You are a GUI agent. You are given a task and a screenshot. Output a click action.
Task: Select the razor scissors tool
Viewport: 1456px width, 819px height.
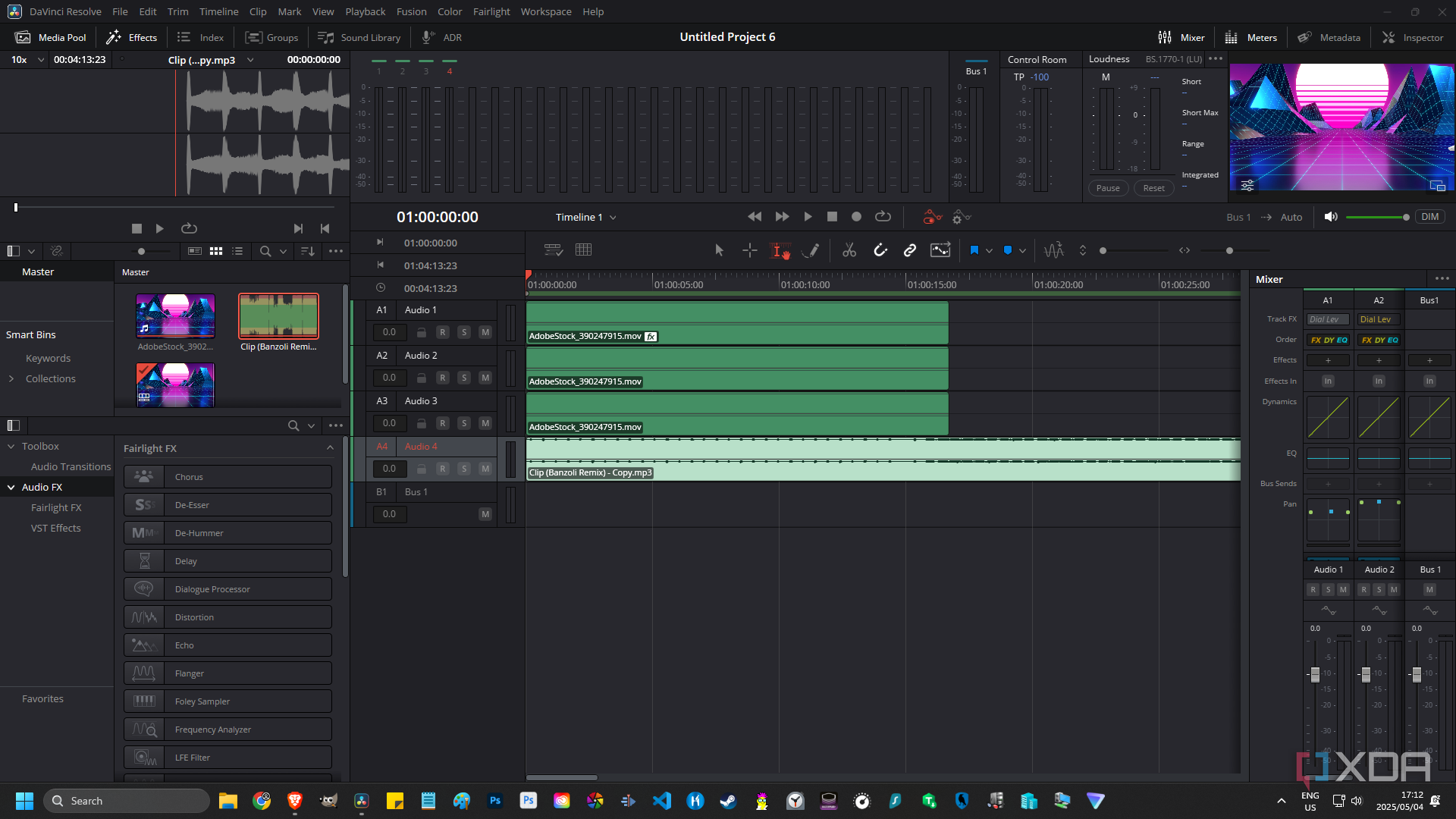(x=849, y=250)
